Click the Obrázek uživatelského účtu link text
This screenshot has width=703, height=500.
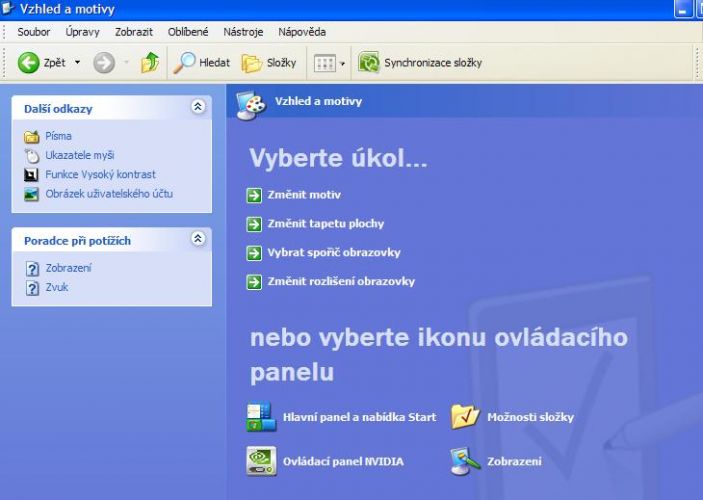click(x=109, y=194)
